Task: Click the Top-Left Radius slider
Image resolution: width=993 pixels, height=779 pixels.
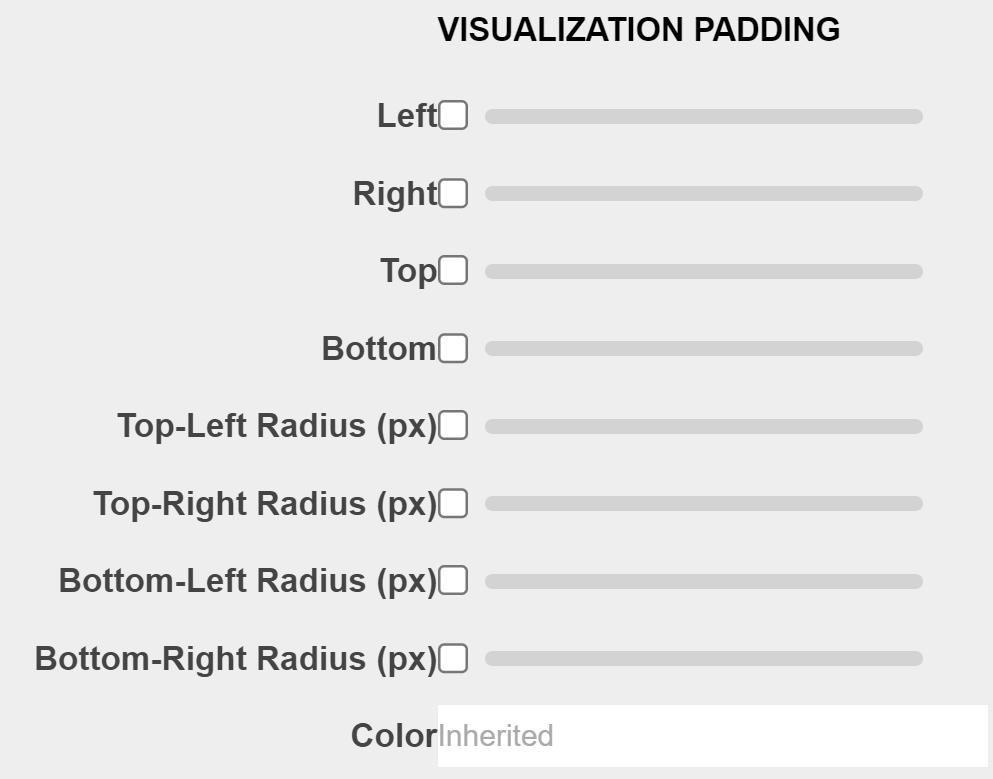Action: (703, 427)
